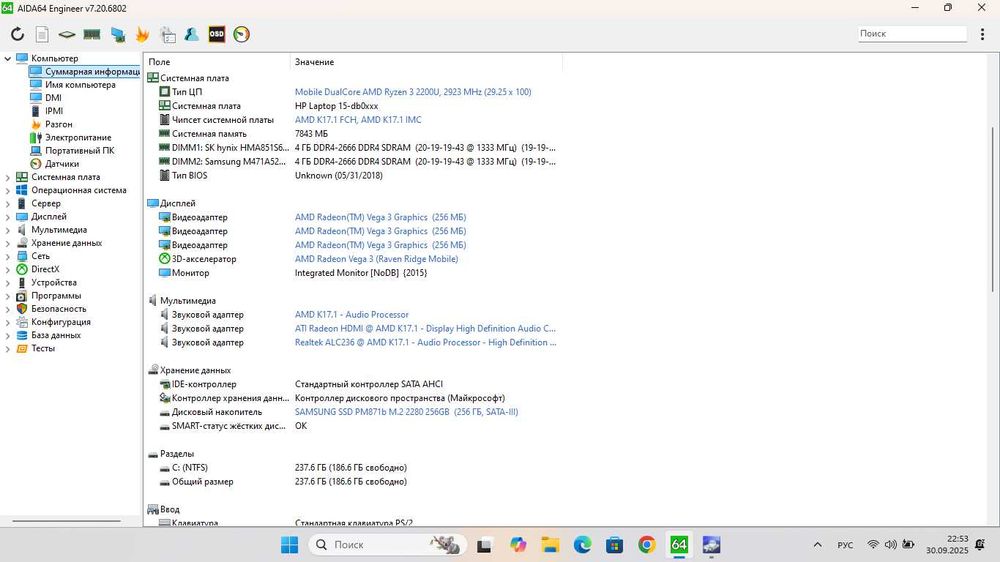Screen dimensions: 1000x562
Task: Open the three-dot menu button
Action: point(982,34)
